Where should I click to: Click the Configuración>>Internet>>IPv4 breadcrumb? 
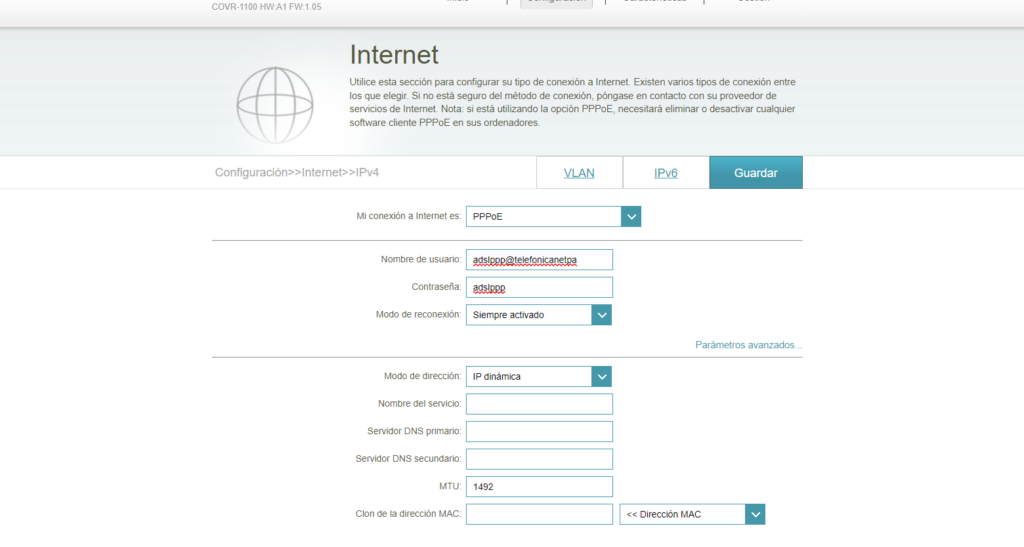coord(297,173)
